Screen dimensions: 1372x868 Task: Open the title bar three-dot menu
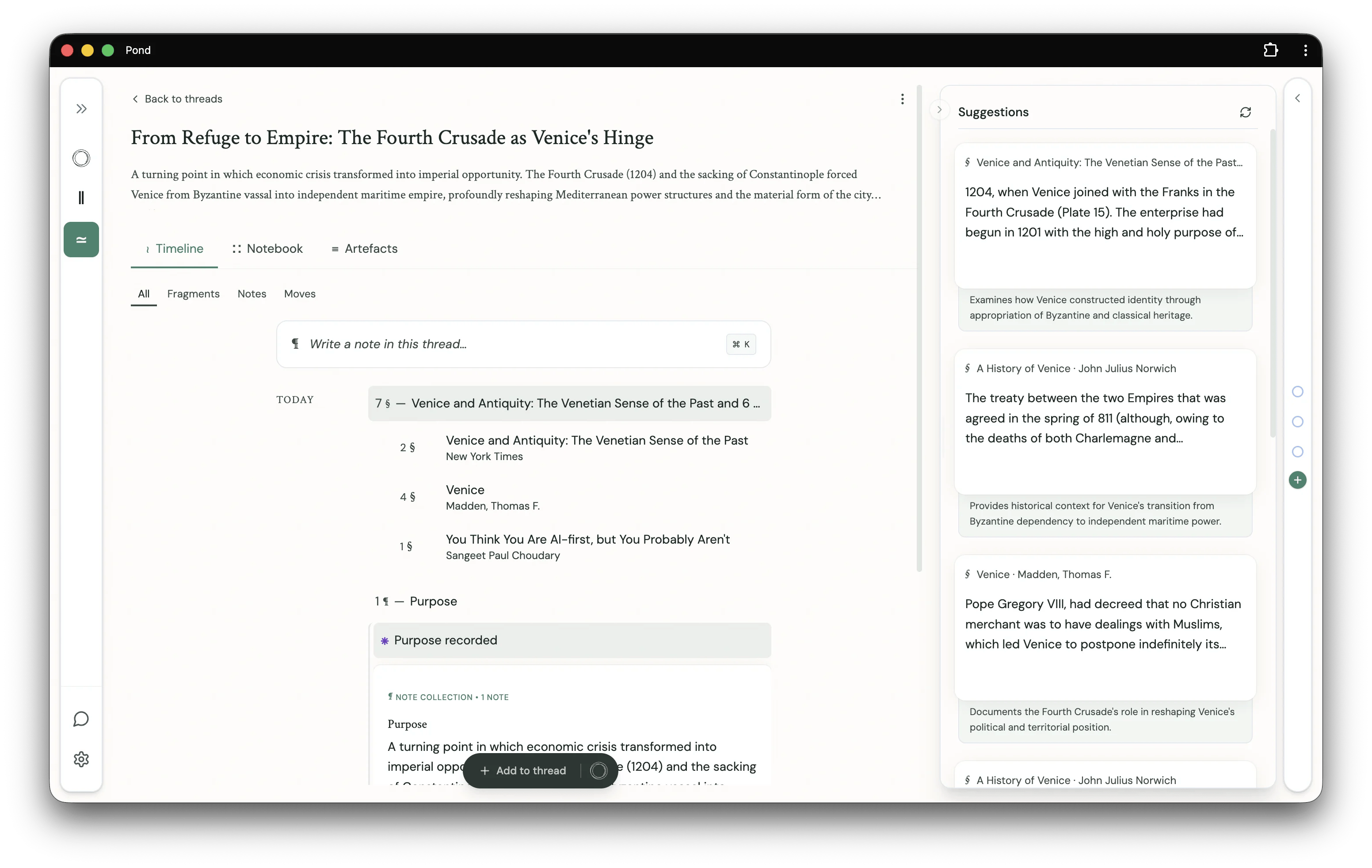tap(1305, 50)
